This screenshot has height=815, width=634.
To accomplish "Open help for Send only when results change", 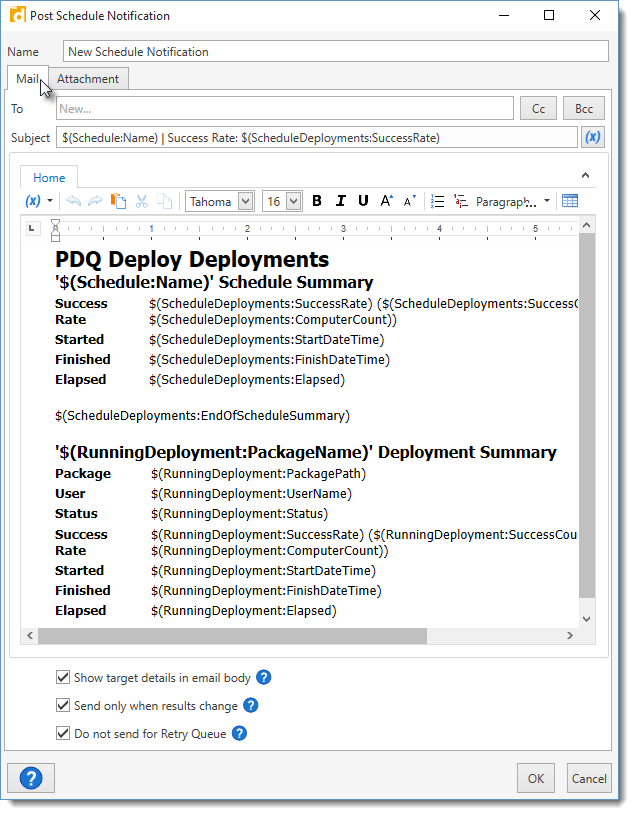I will pos(251,706).
